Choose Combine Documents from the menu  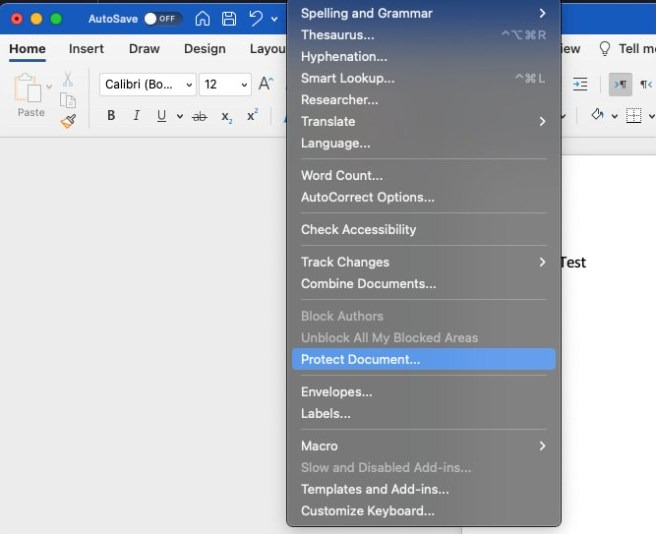tap(424, 284)
